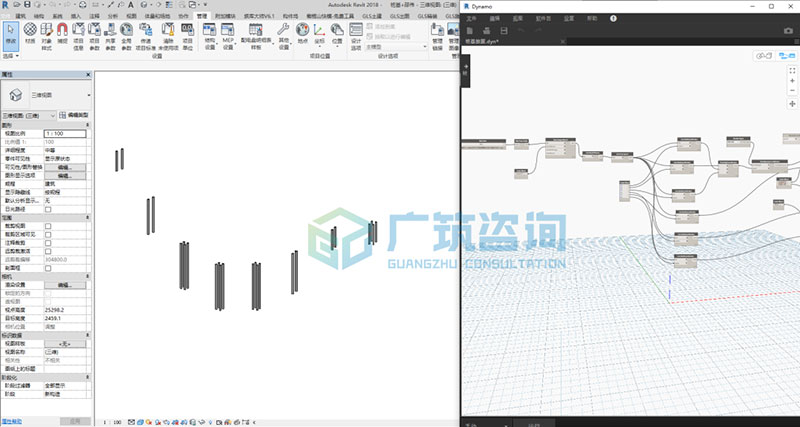Screen dimensions: 800x427
Task: Open Project Information (项目信息) in Revit
Action: (x=78, y=36)
